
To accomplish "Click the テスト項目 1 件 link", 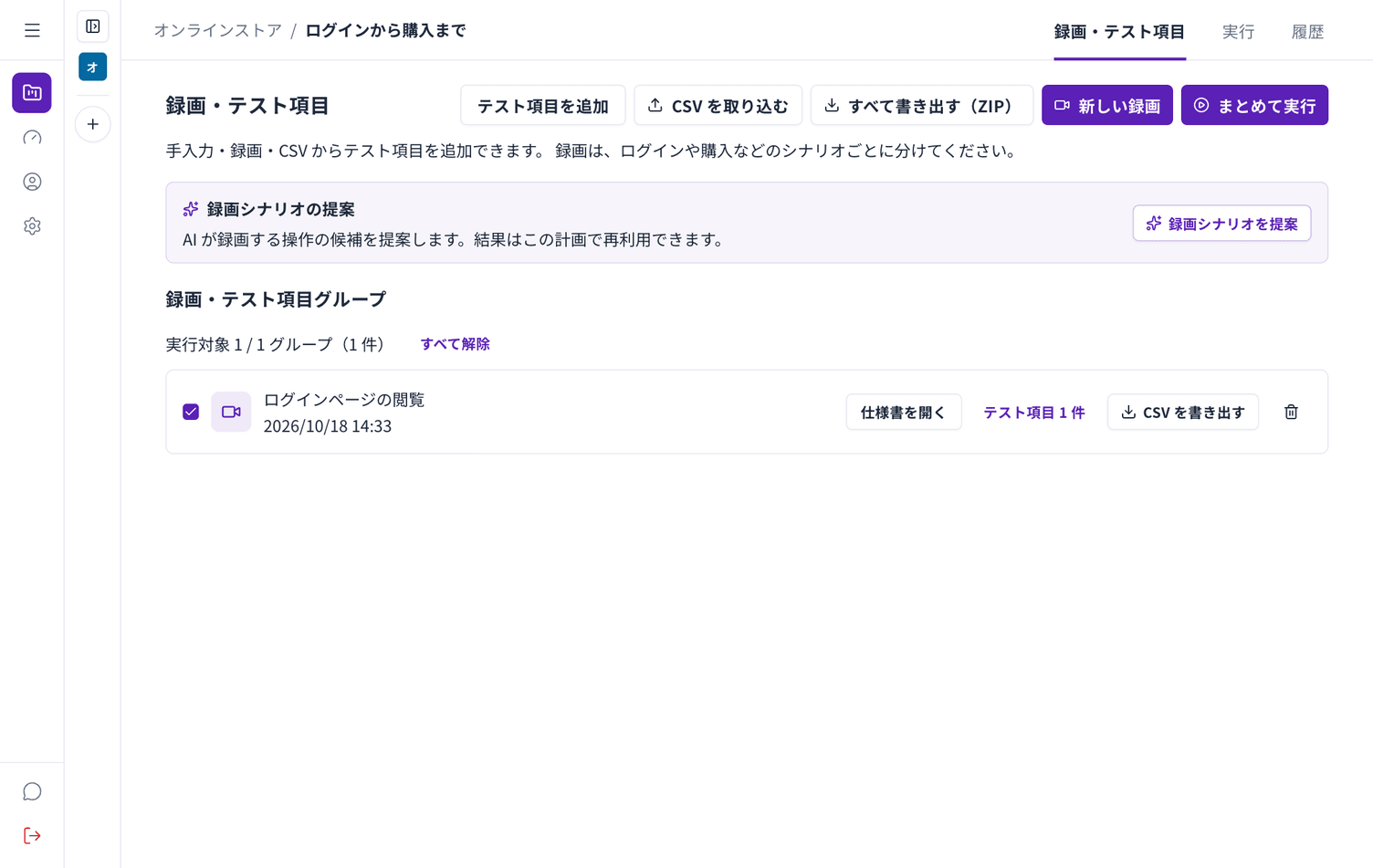I will click(1034, 413).
